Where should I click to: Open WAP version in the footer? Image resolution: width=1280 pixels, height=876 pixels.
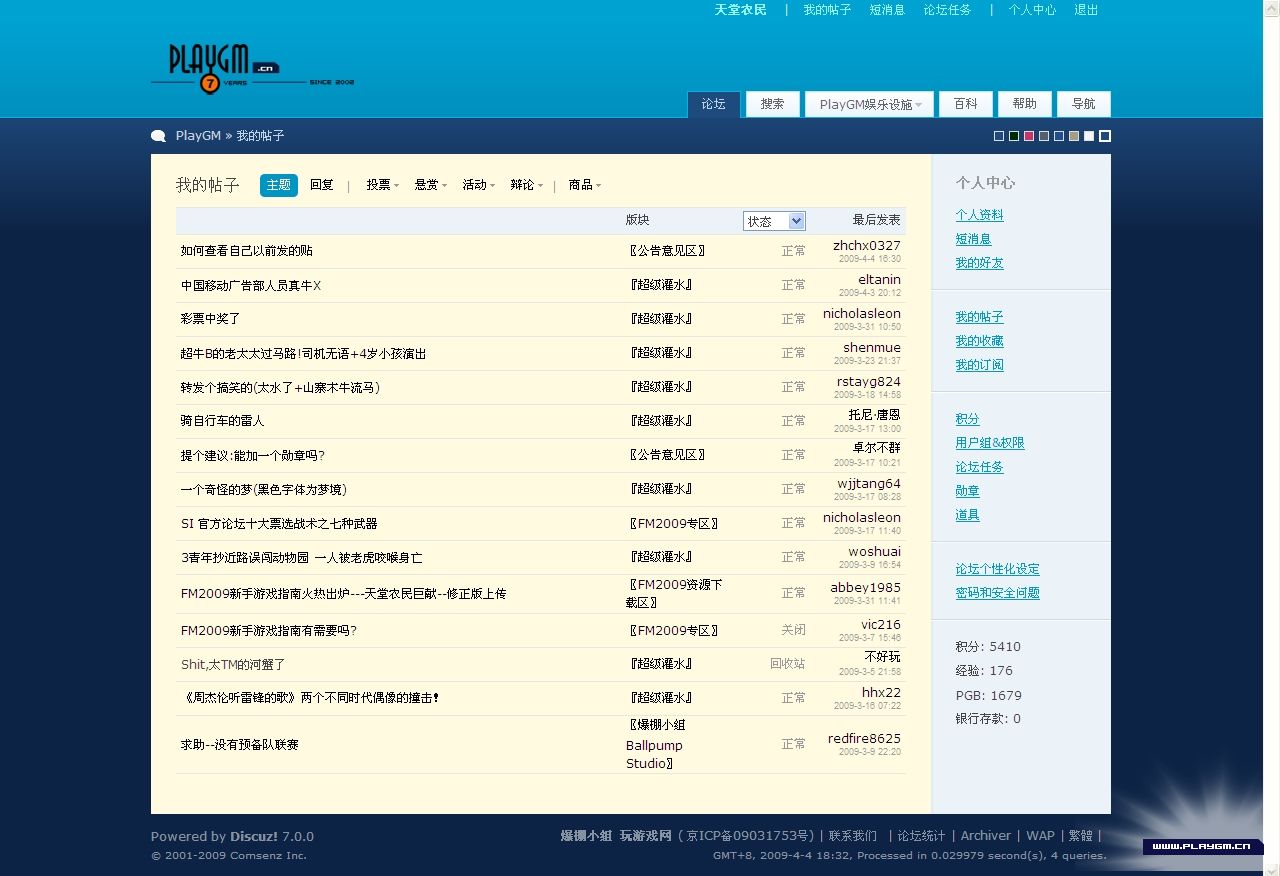(1040, 836)
